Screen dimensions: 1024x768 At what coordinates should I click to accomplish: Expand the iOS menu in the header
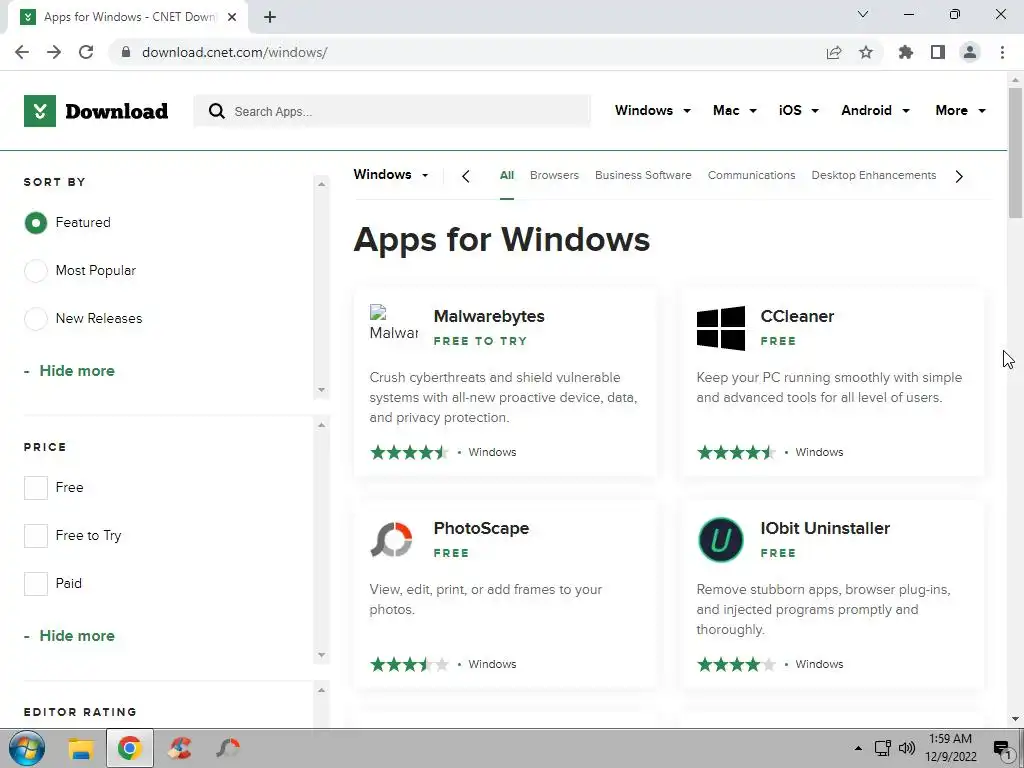(798, 110)
